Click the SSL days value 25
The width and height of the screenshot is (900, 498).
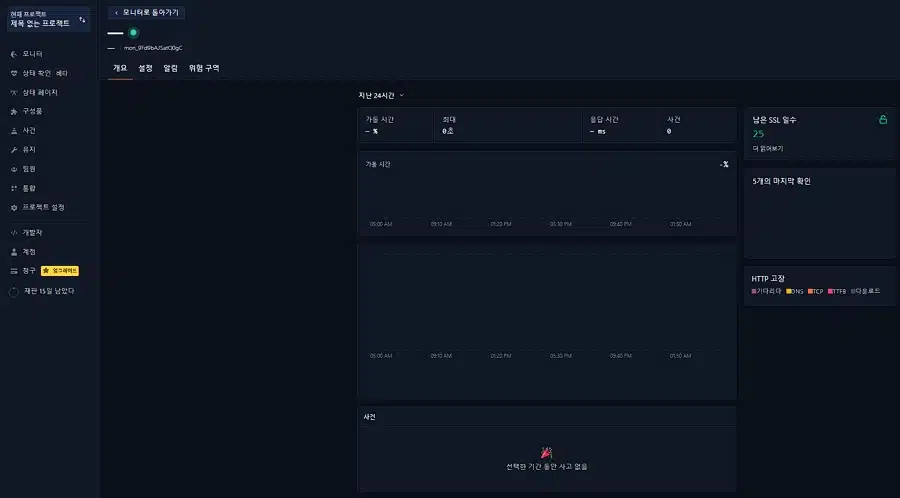coord(758,134)
